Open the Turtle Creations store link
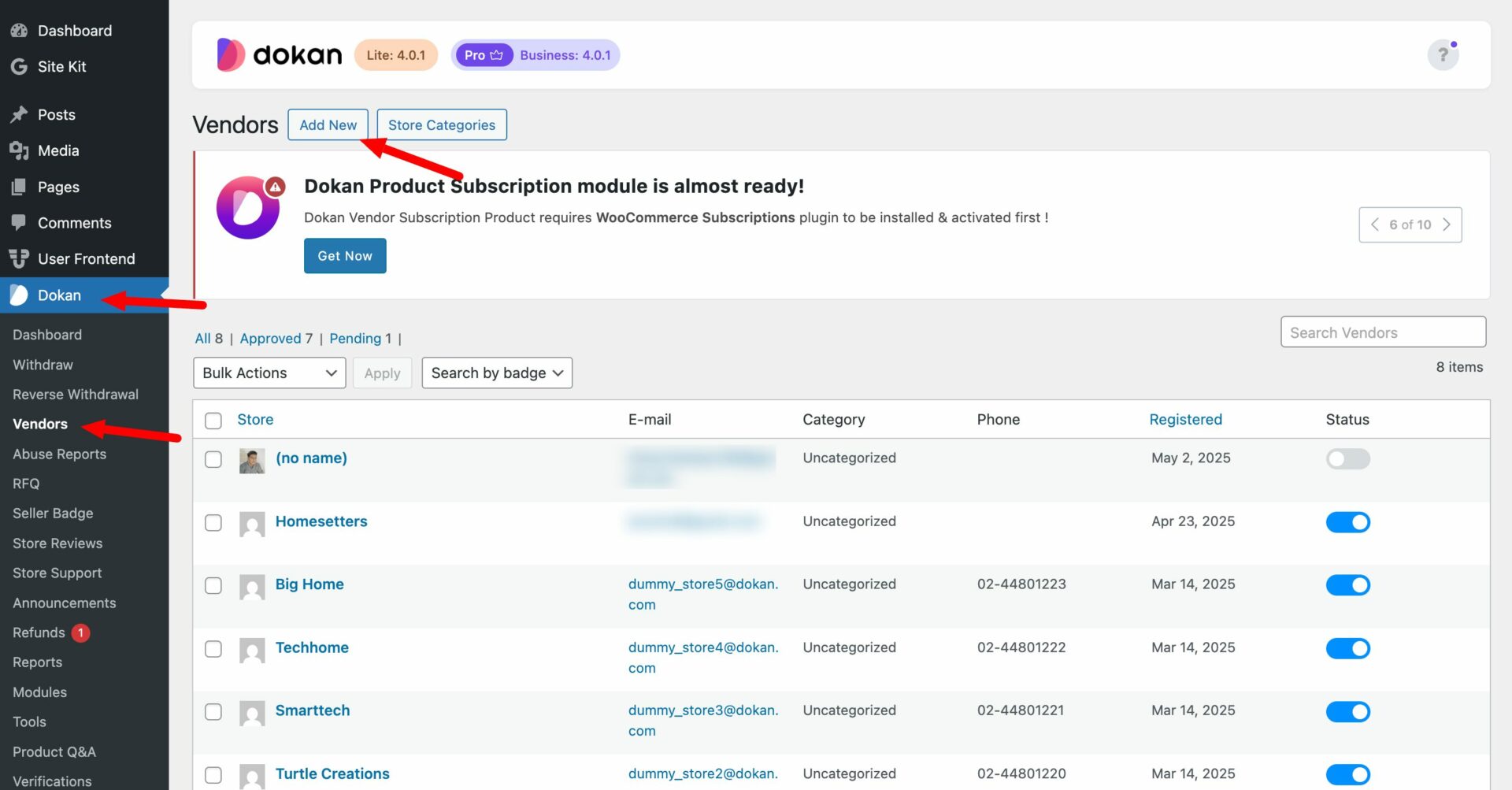 [x=332, y=773]
